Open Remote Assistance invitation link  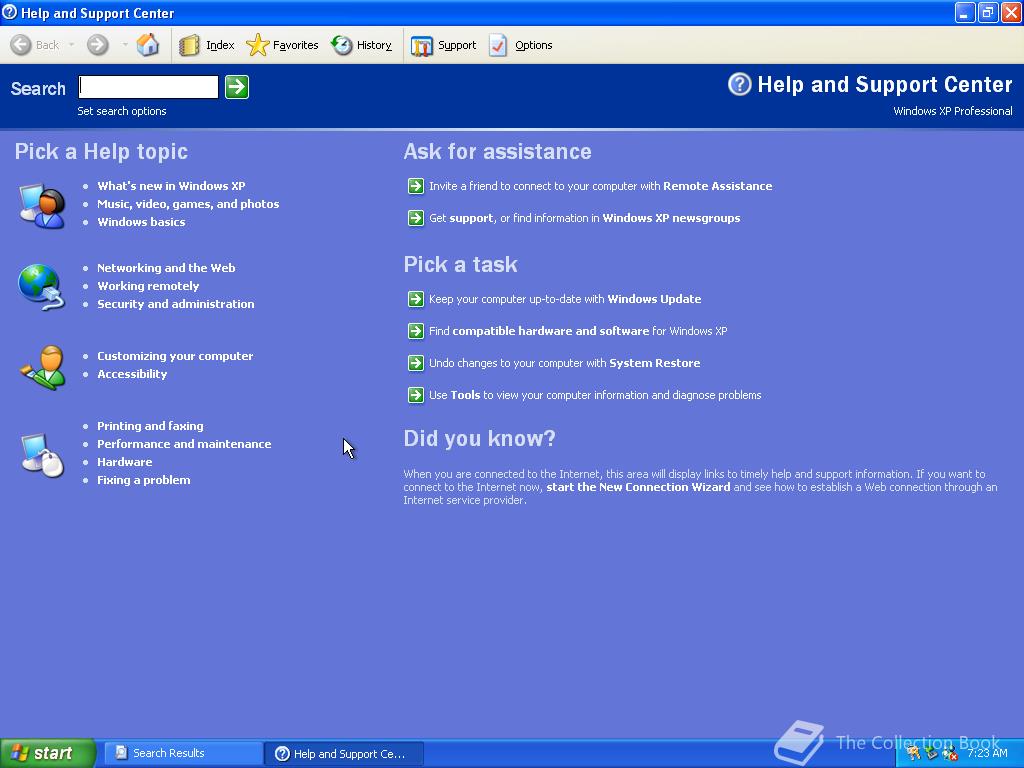[601, 186]
